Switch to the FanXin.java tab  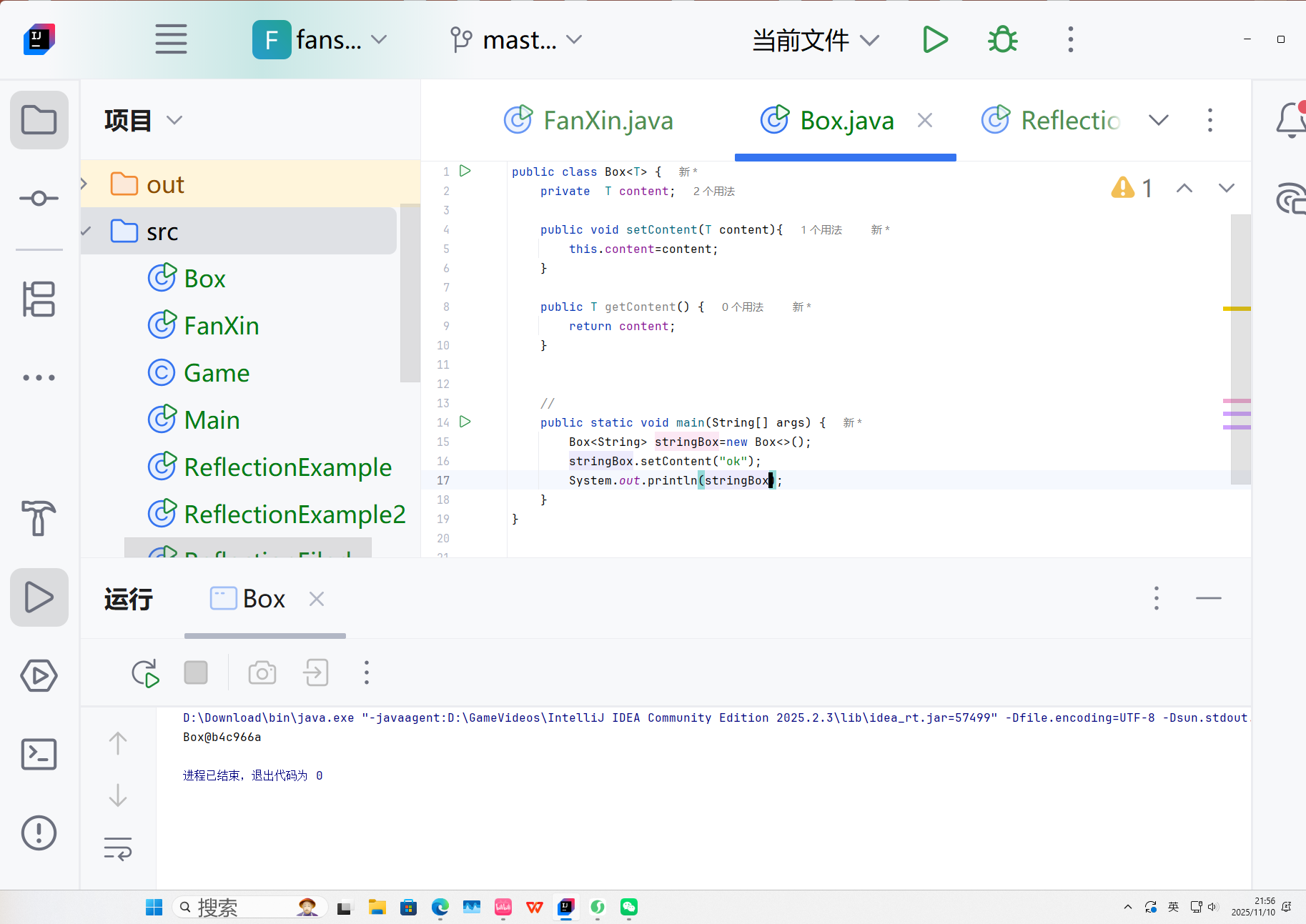tap(588, 120)
